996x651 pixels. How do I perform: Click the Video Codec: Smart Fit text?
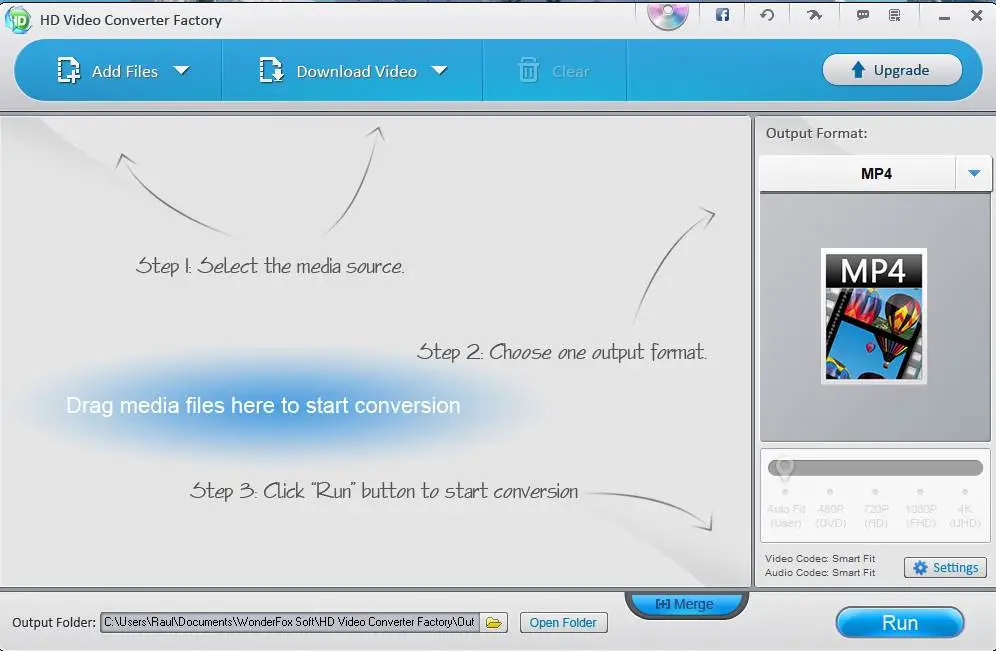[819, 558]
